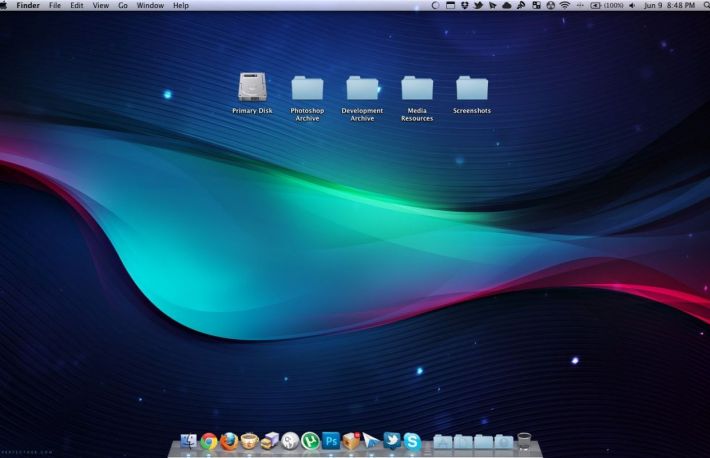The width and height of the screenshot is (710, 458).
Task: Select the Development Archive folder
Action: 362,88
